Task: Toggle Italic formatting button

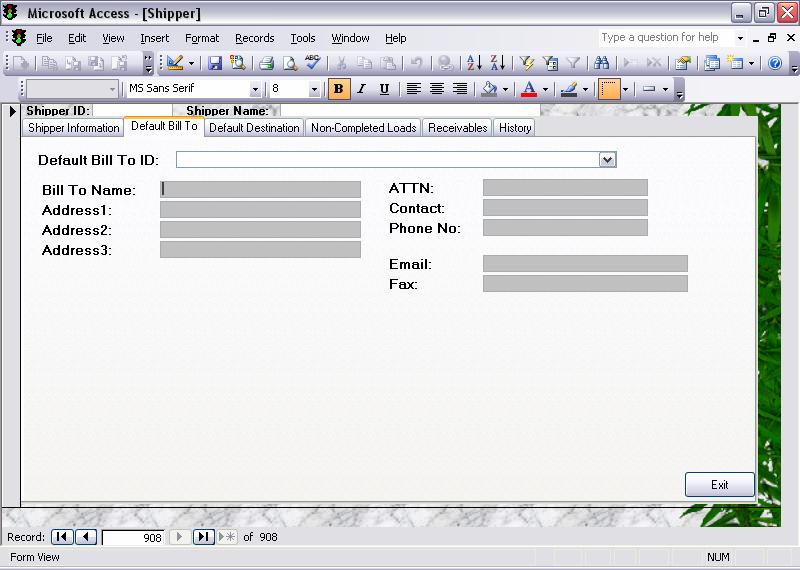Action: coord(361,89)
